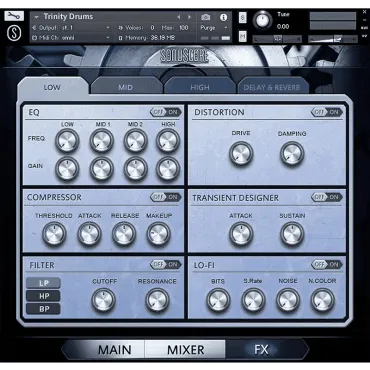Screen dimensions: 370x370
Task: Solo the instrument with the S button
Action: (x=243, y=18)
